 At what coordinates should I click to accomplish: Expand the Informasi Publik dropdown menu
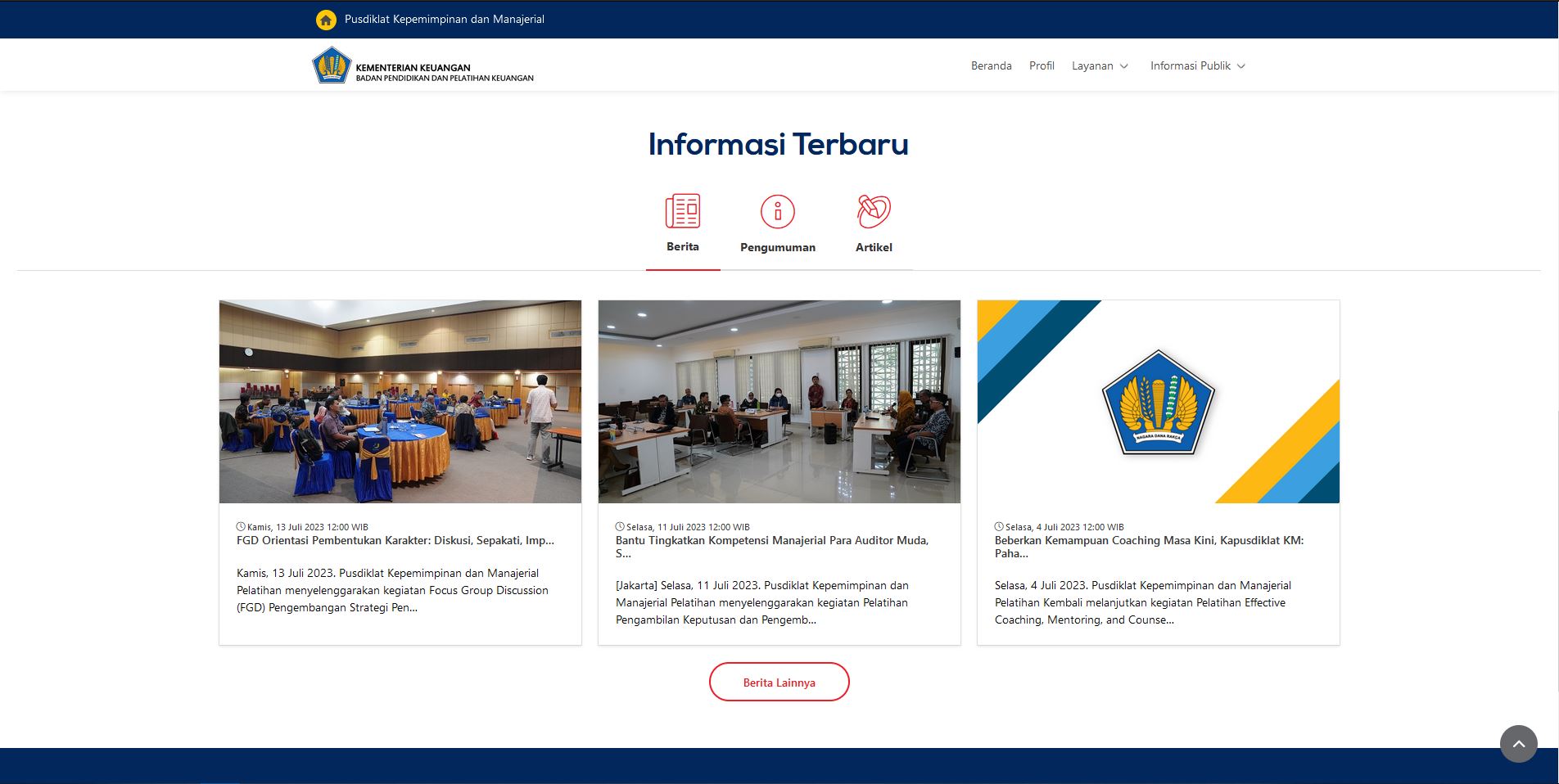click(x=1197, y=65)
